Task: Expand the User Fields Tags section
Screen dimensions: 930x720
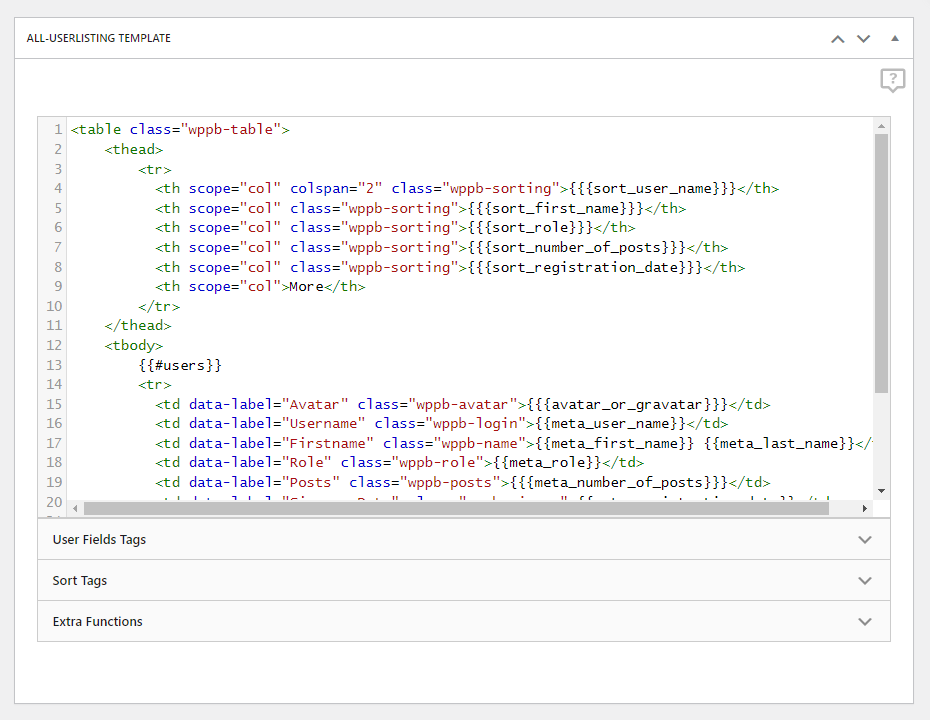Action: click(x=464, y=540)
